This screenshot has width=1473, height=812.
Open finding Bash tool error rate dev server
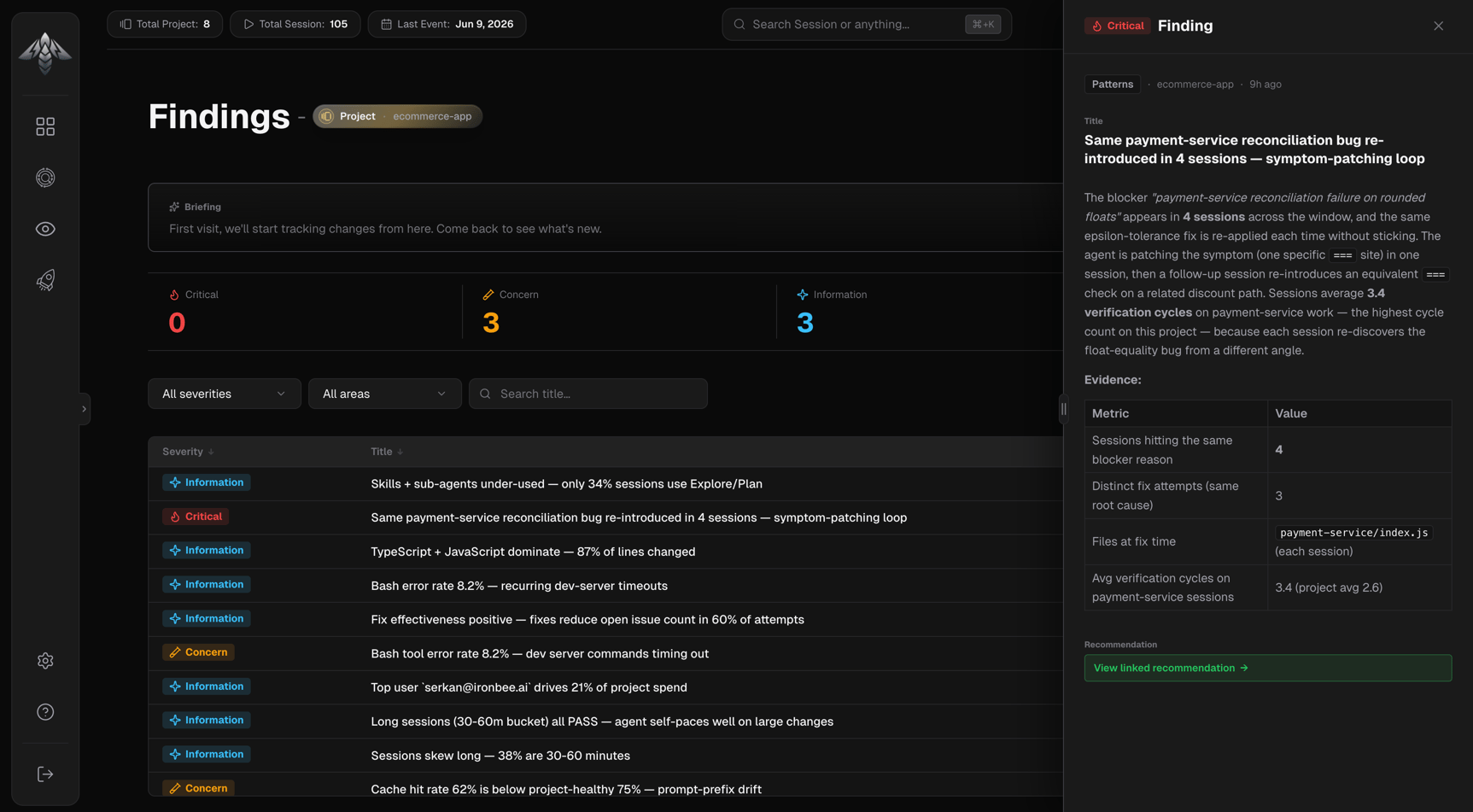[540, 654]
